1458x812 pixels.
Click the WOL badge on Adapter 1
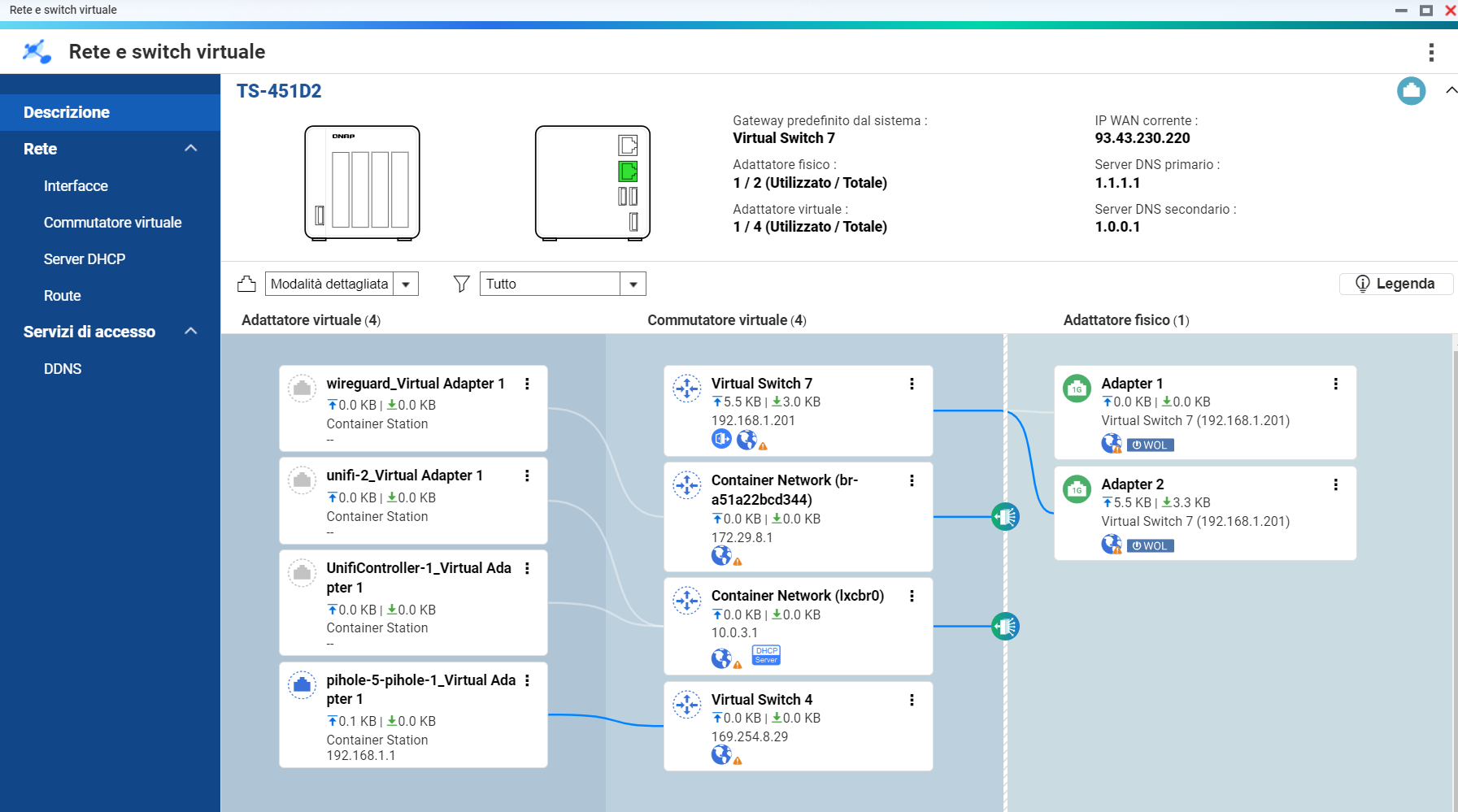(1150, 445)
